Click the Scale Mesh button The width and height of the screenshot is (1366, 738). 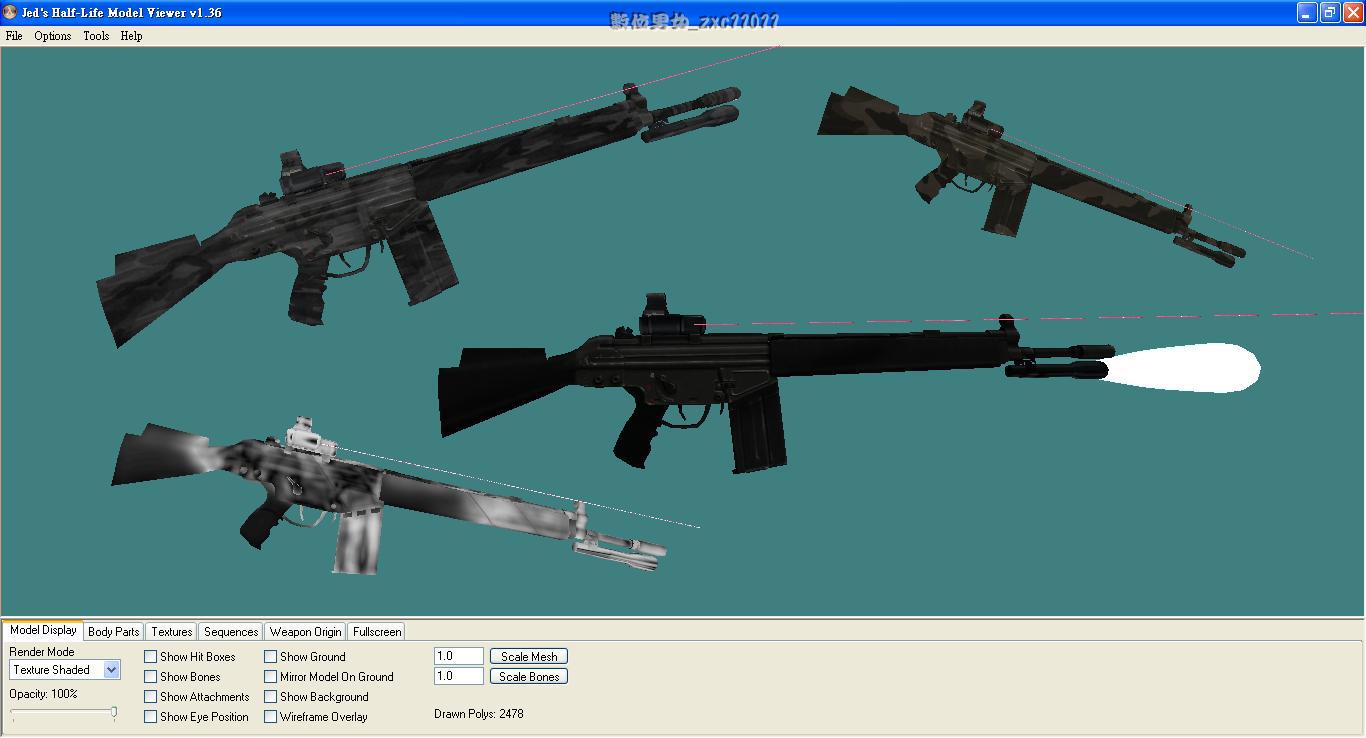tap(529, 657)
